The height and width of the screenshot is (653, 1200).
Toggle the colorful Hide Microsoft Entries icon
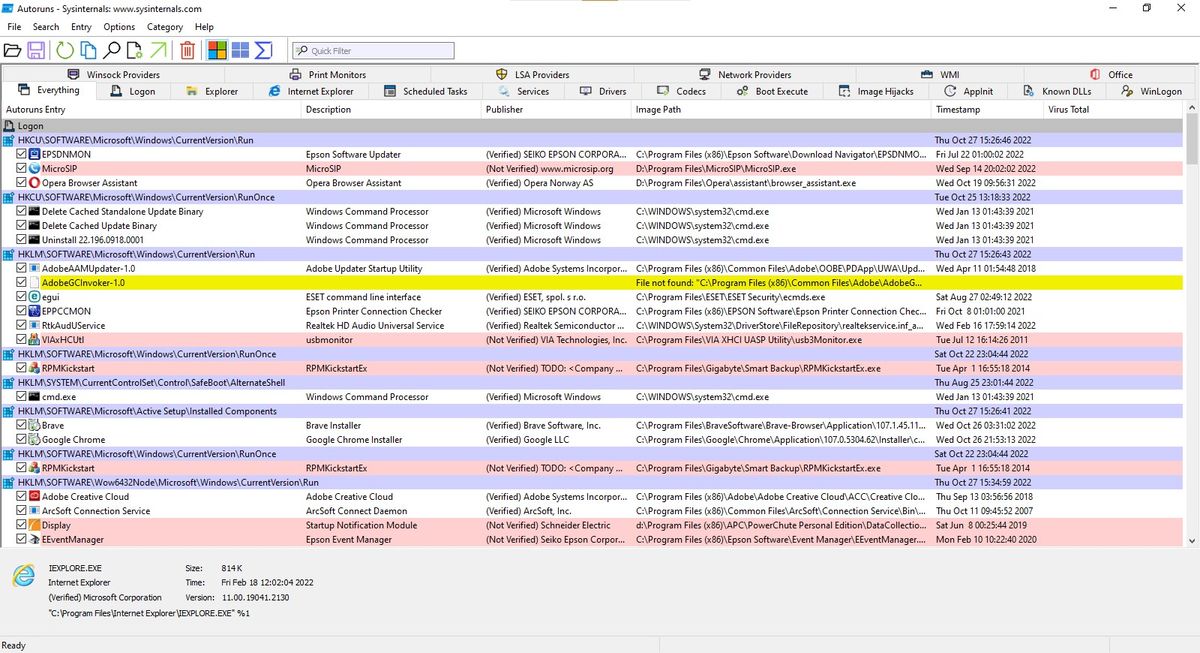tap(217, 50)
